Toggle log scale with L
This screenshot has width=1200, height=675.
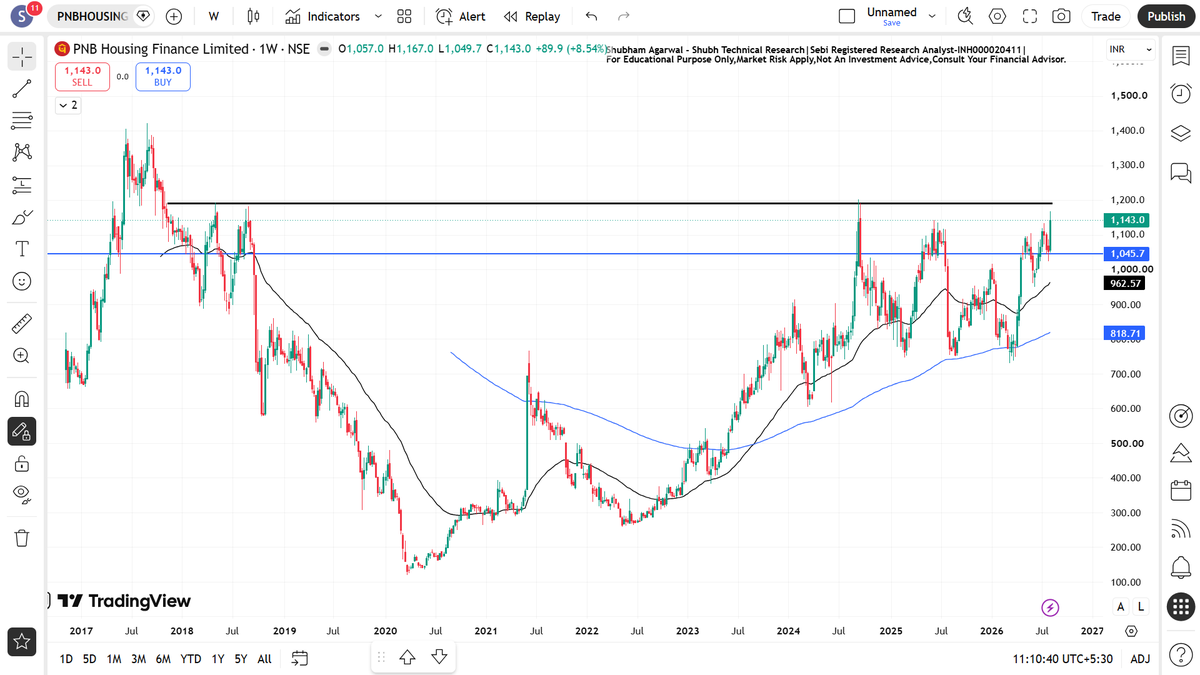(1141, 607)
